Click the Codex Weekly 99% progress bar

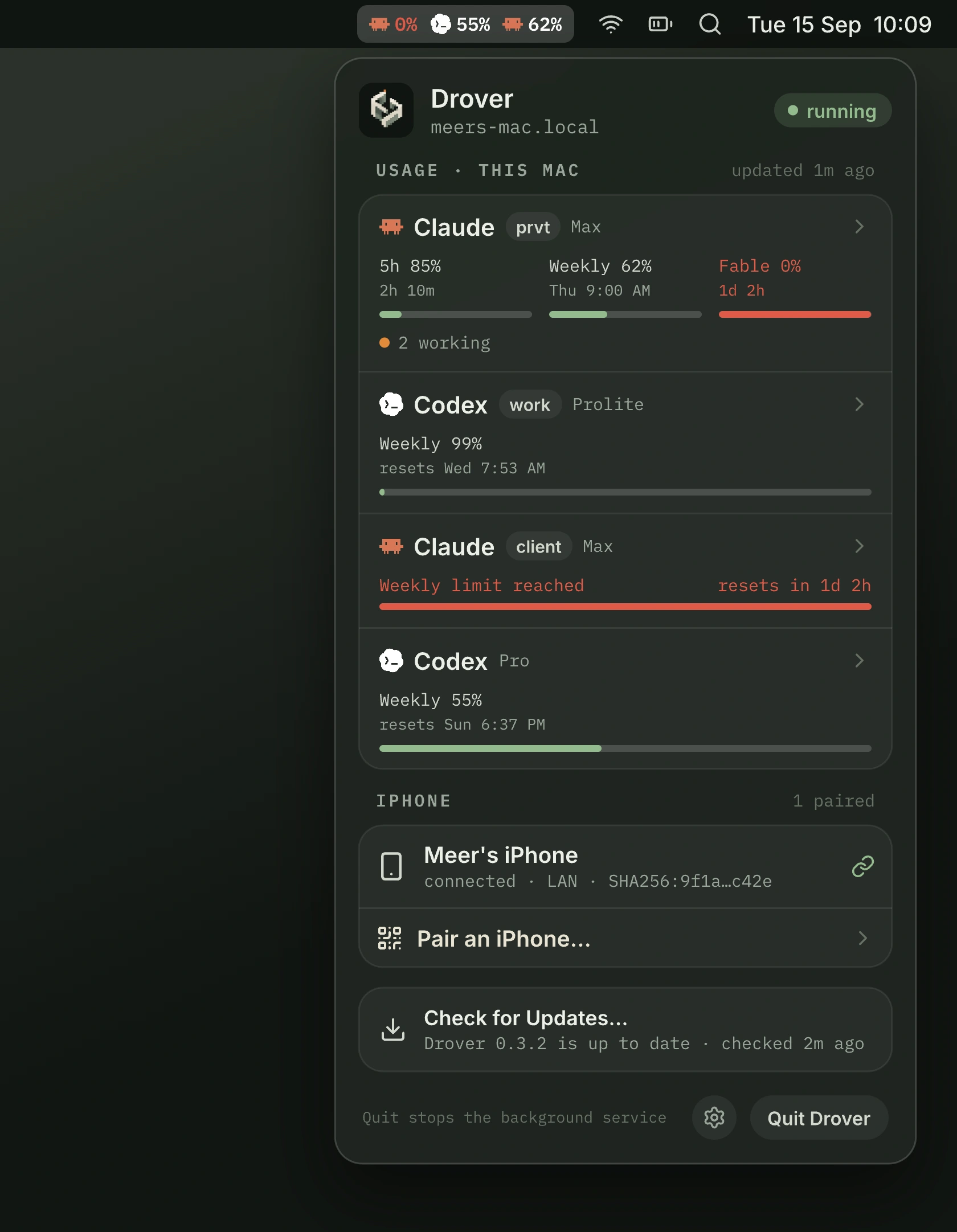click(x=625, y=492)
